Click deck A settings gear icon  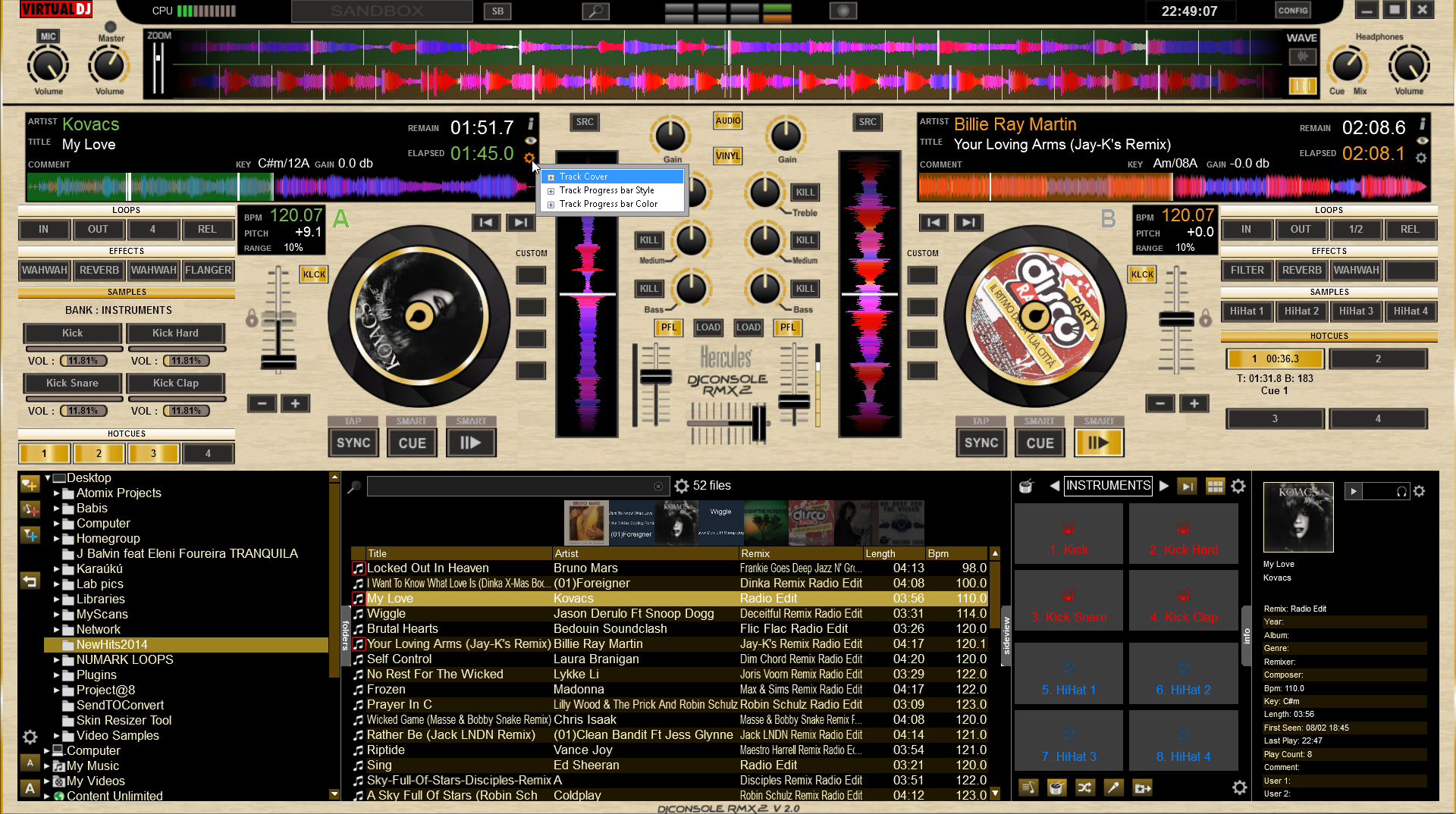[x=529, y=158]
